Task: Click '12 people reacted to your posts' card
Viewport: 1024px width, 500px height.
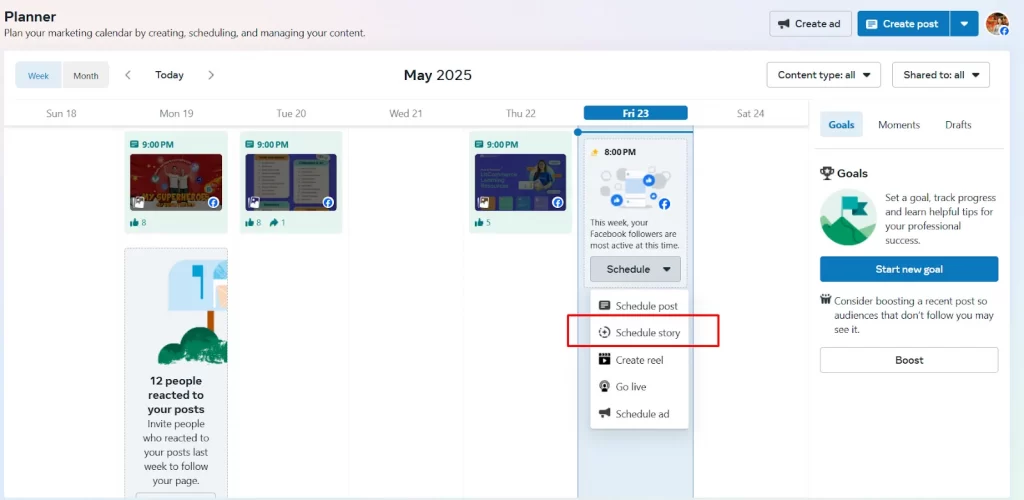Action: (176, 373)
